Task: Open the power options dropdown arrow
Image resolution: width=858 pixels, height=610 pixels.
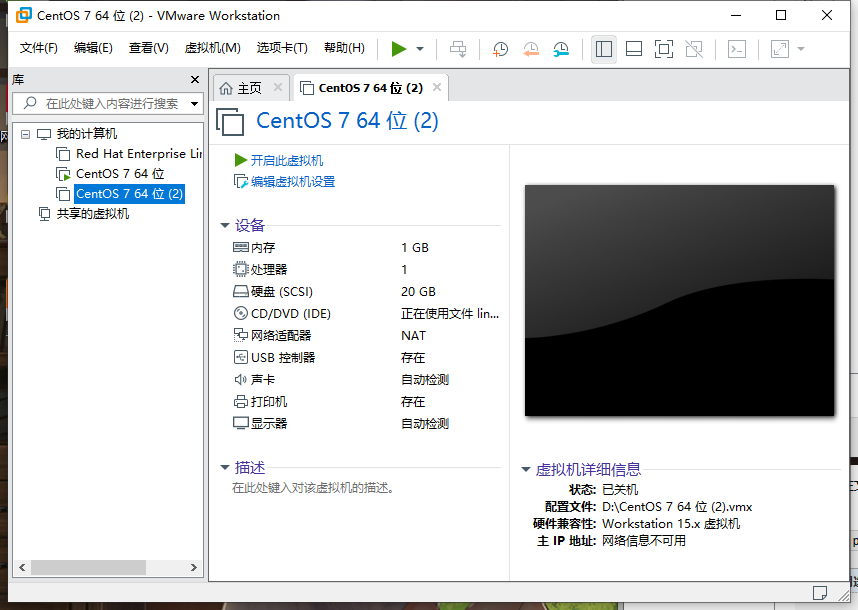Action: pyautogui.click(x=420, y=49)
